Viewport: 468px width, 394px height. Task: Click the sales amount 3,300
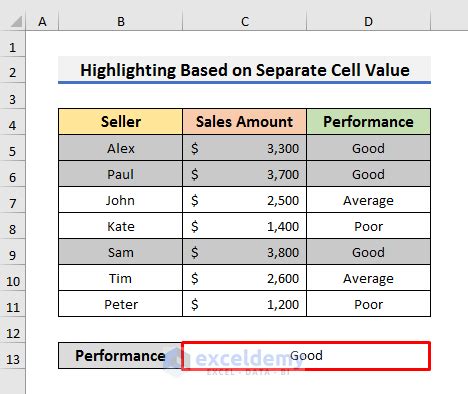[245, 148]
